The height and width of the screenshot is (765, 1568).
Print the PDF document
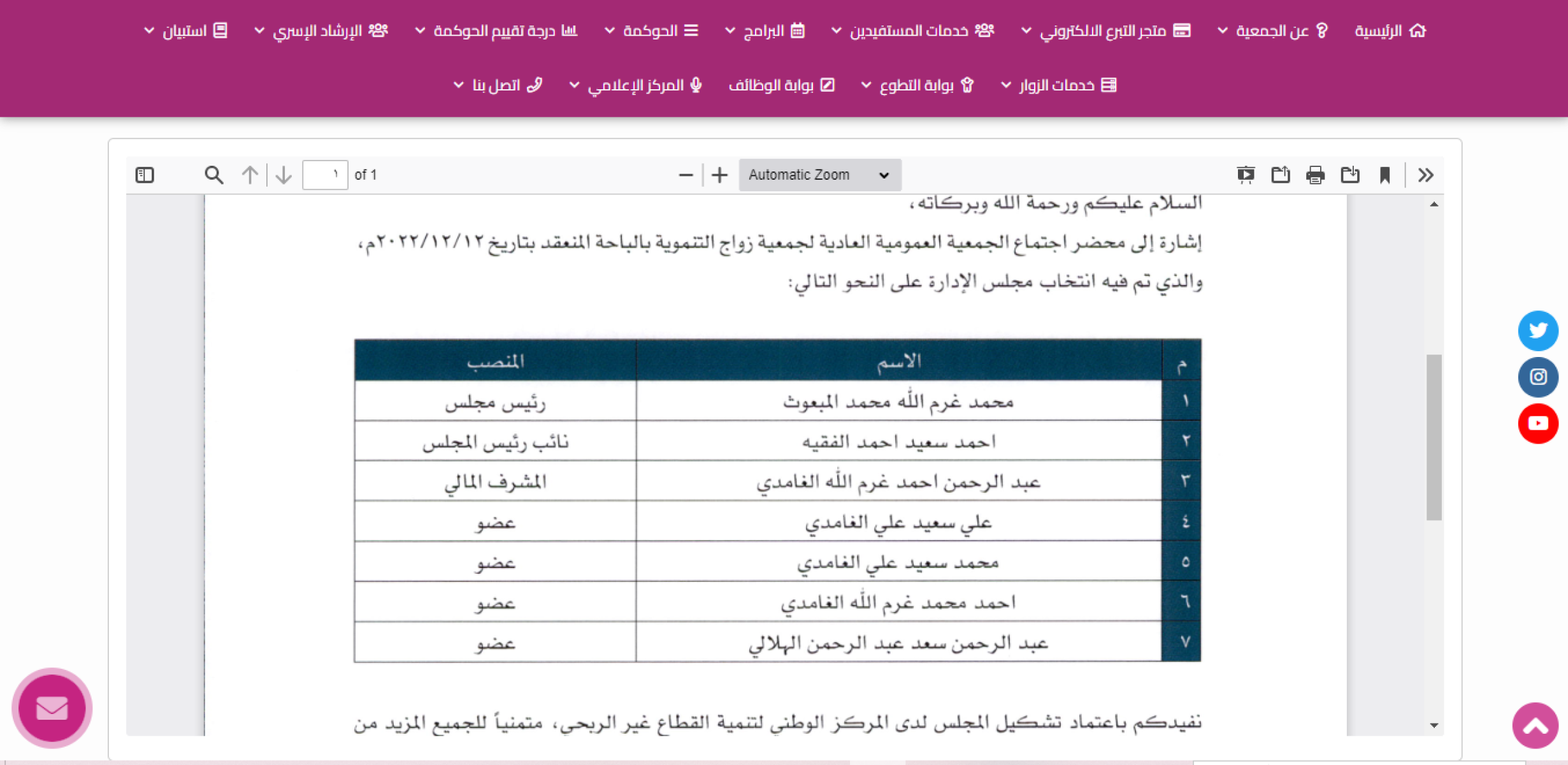click(1315, 175)
